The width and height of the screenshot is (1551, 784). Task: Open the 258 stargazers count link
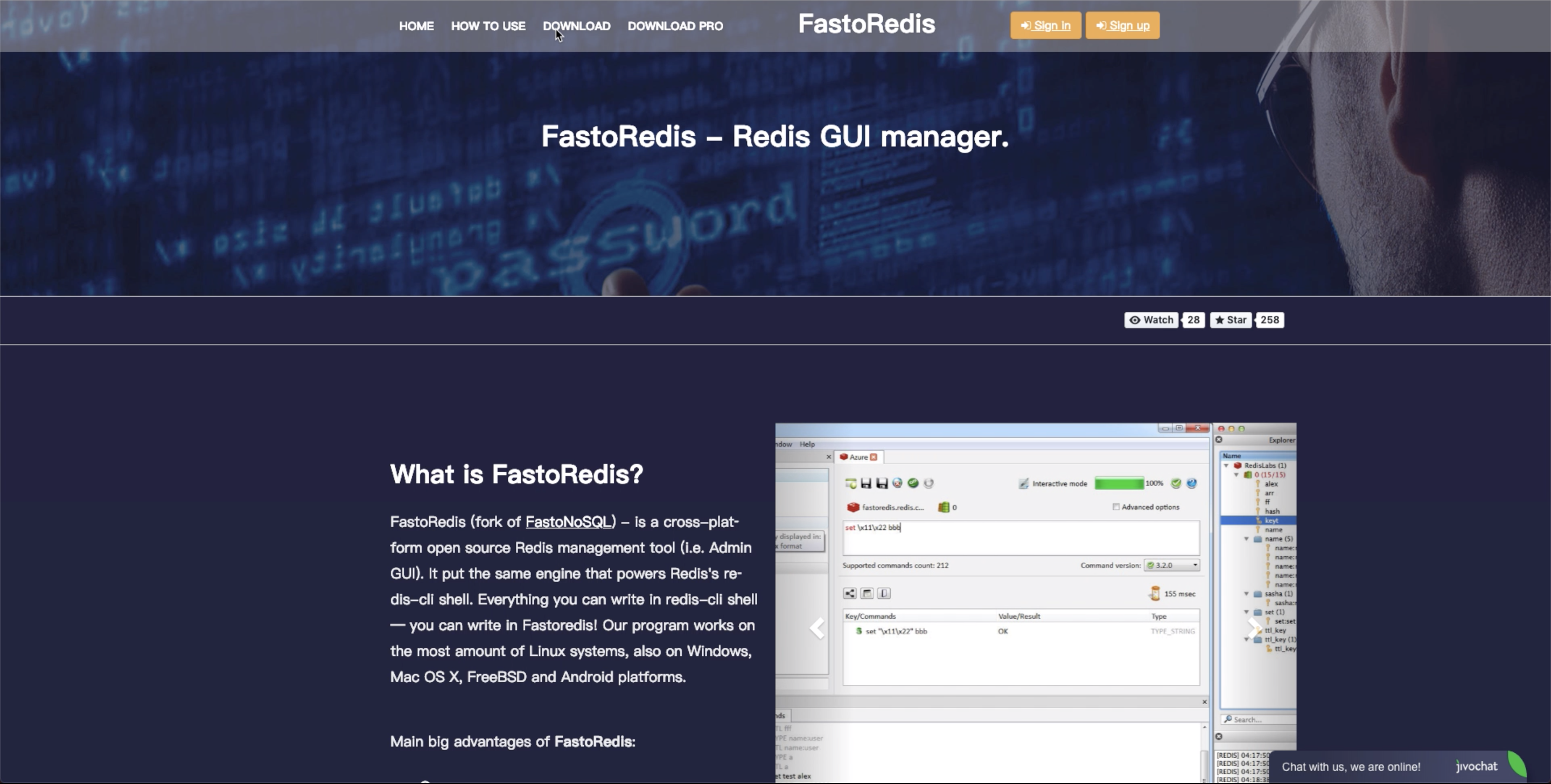click(x=1270, y=320)
